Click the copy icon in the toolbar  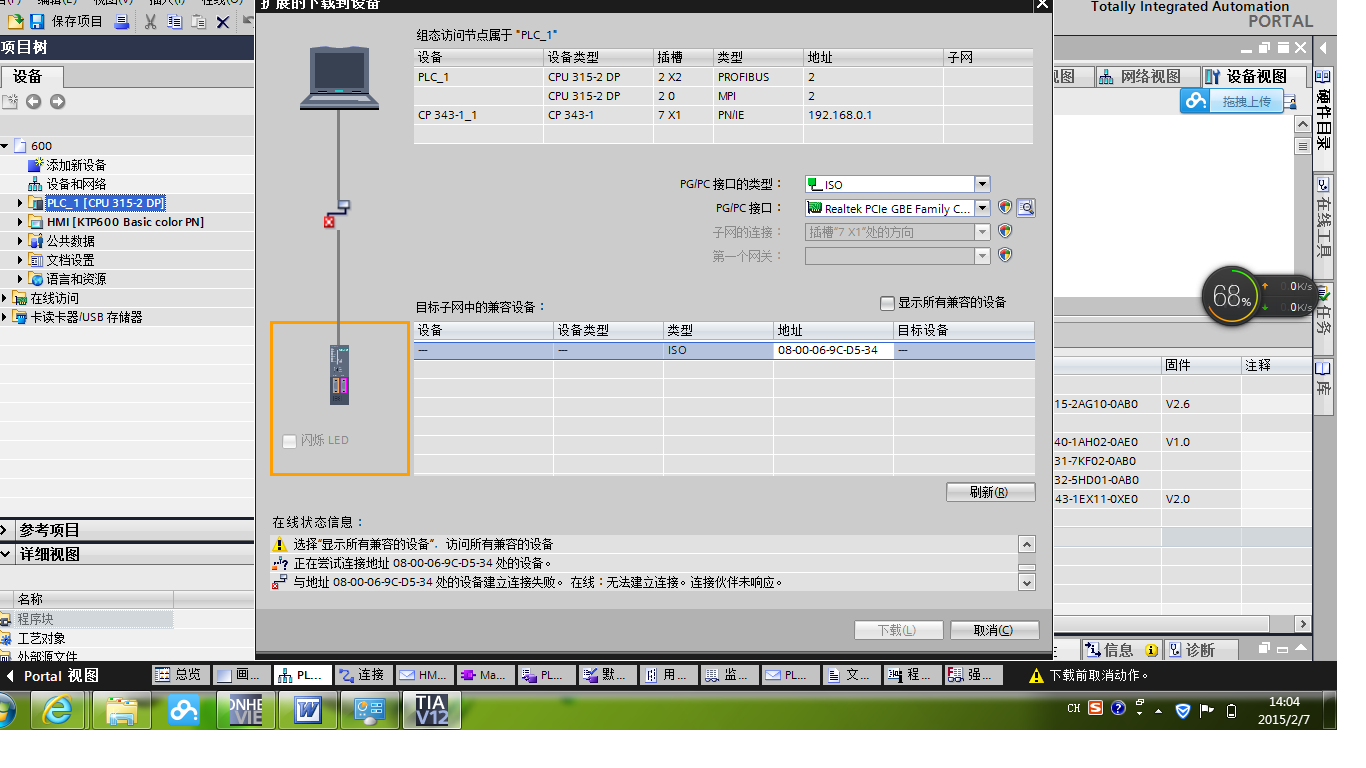click(175, 21)
